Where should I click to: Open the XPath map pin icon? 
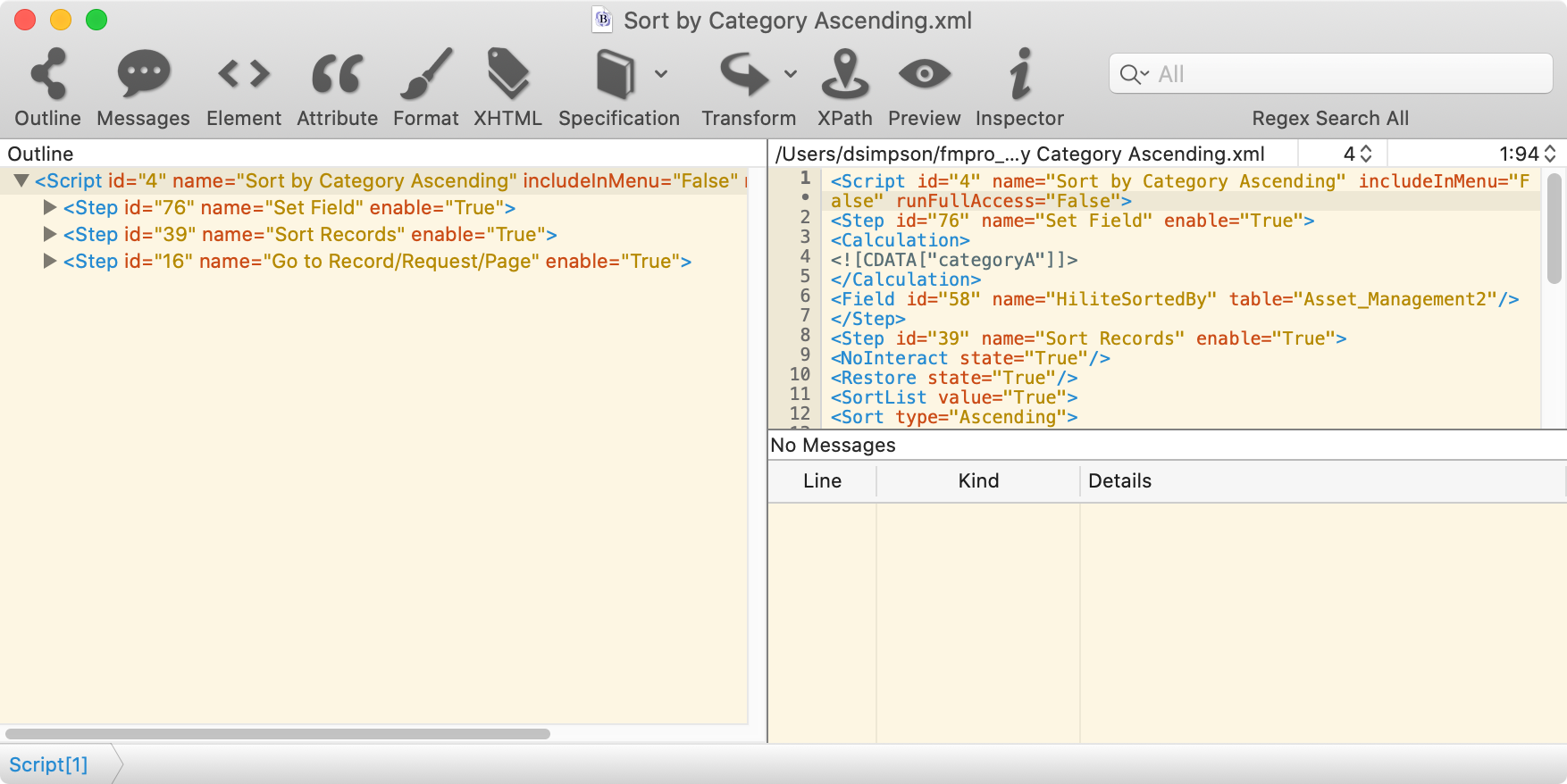point(844,74)
